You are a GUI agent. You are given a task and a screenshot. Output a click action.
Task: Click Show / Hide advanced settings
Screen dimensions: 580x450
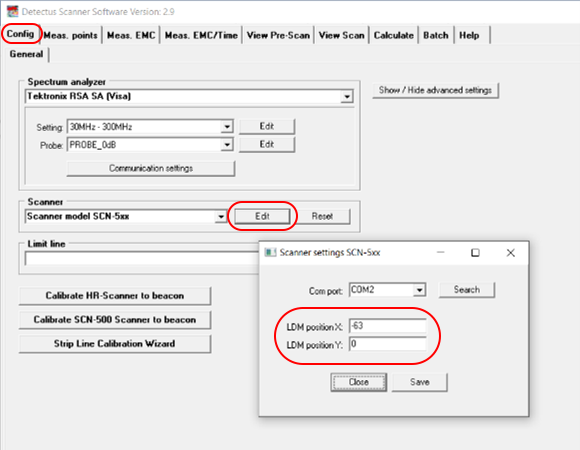click(x=435, y=90)
